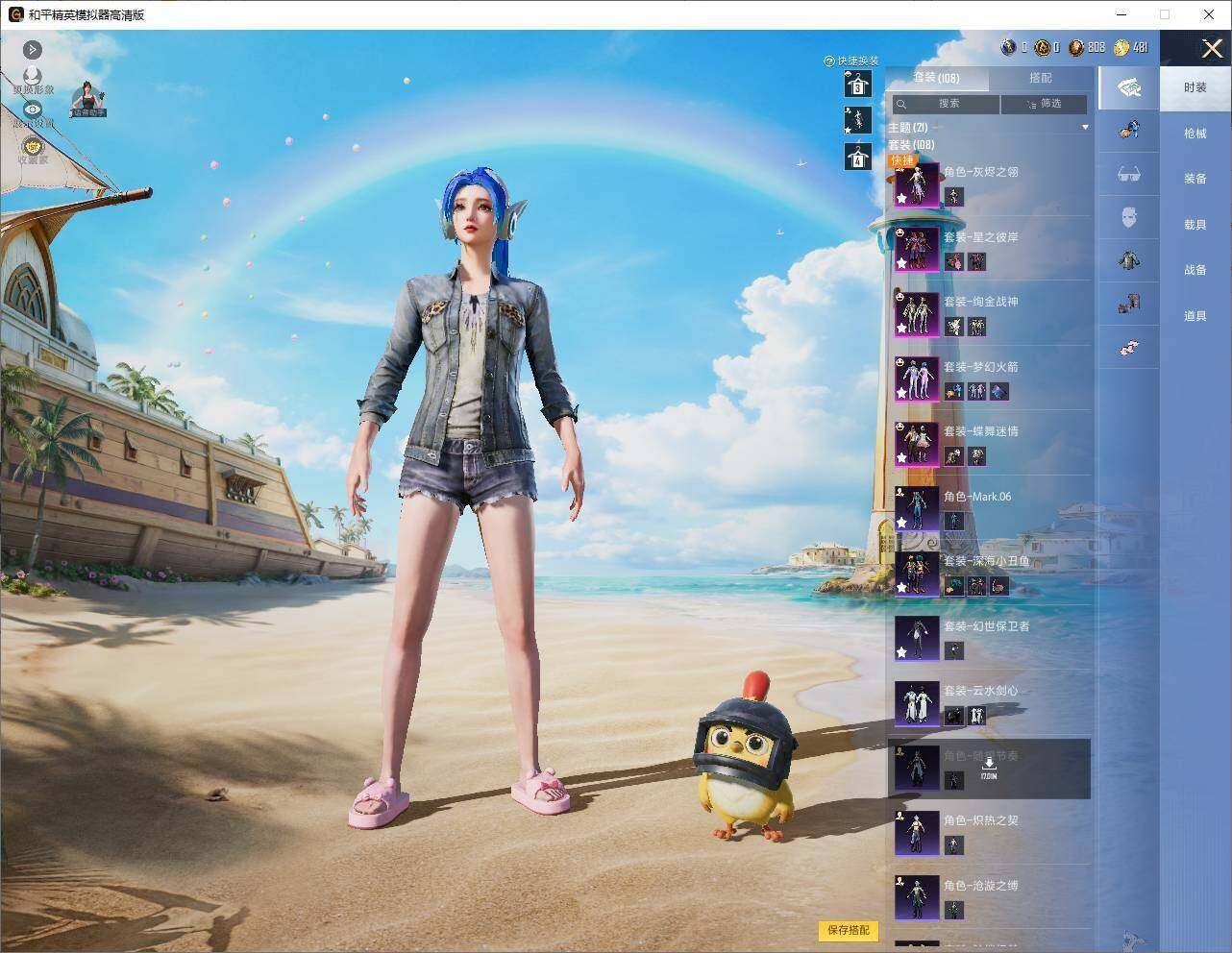Select the 套装-深海小丑鱼 outfit thumbnail

click(917, 574)
